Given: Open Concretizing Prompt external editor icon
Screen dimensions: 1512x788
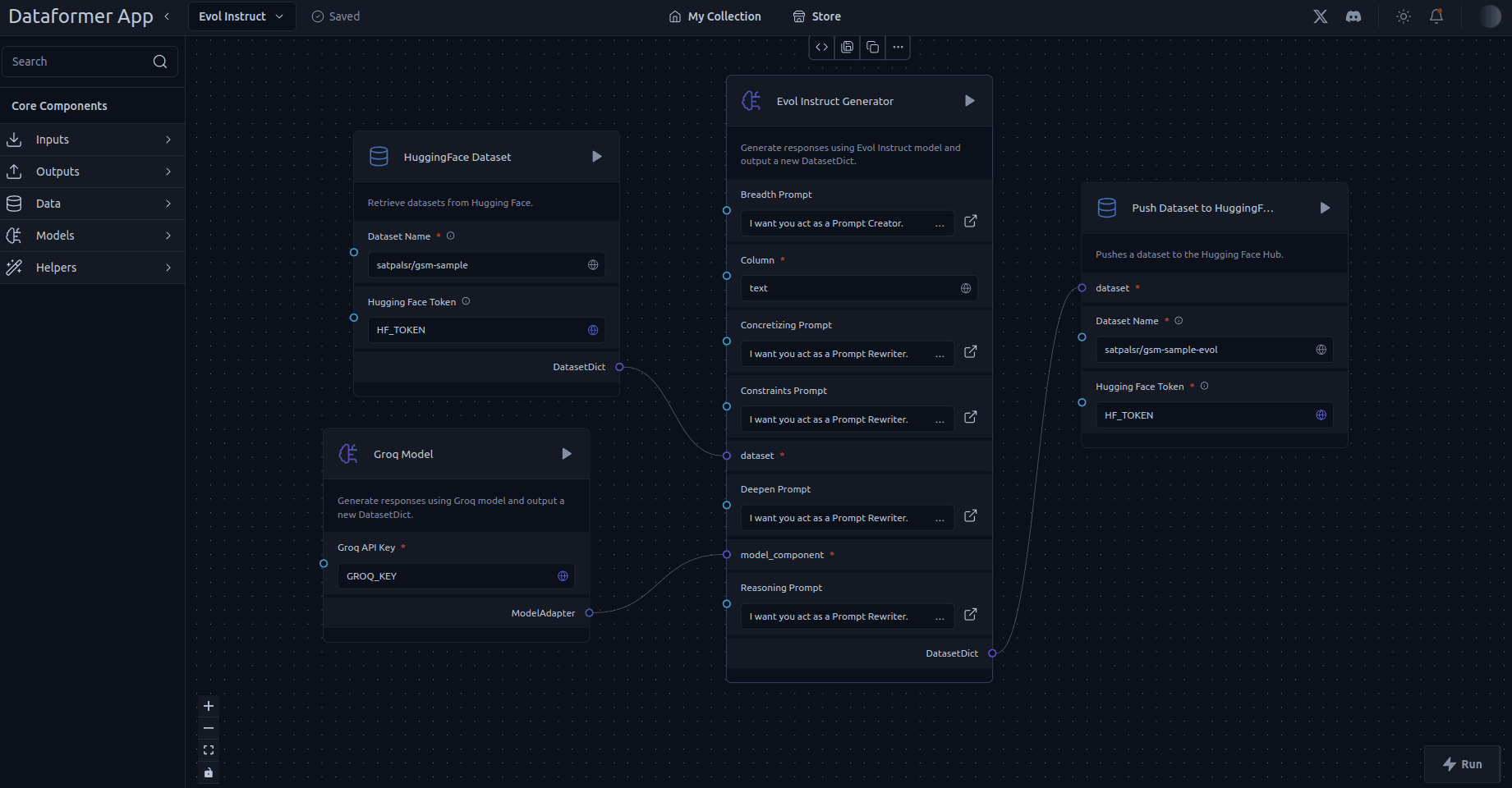Looking at the screenshot, I should (x=971, y=351).
